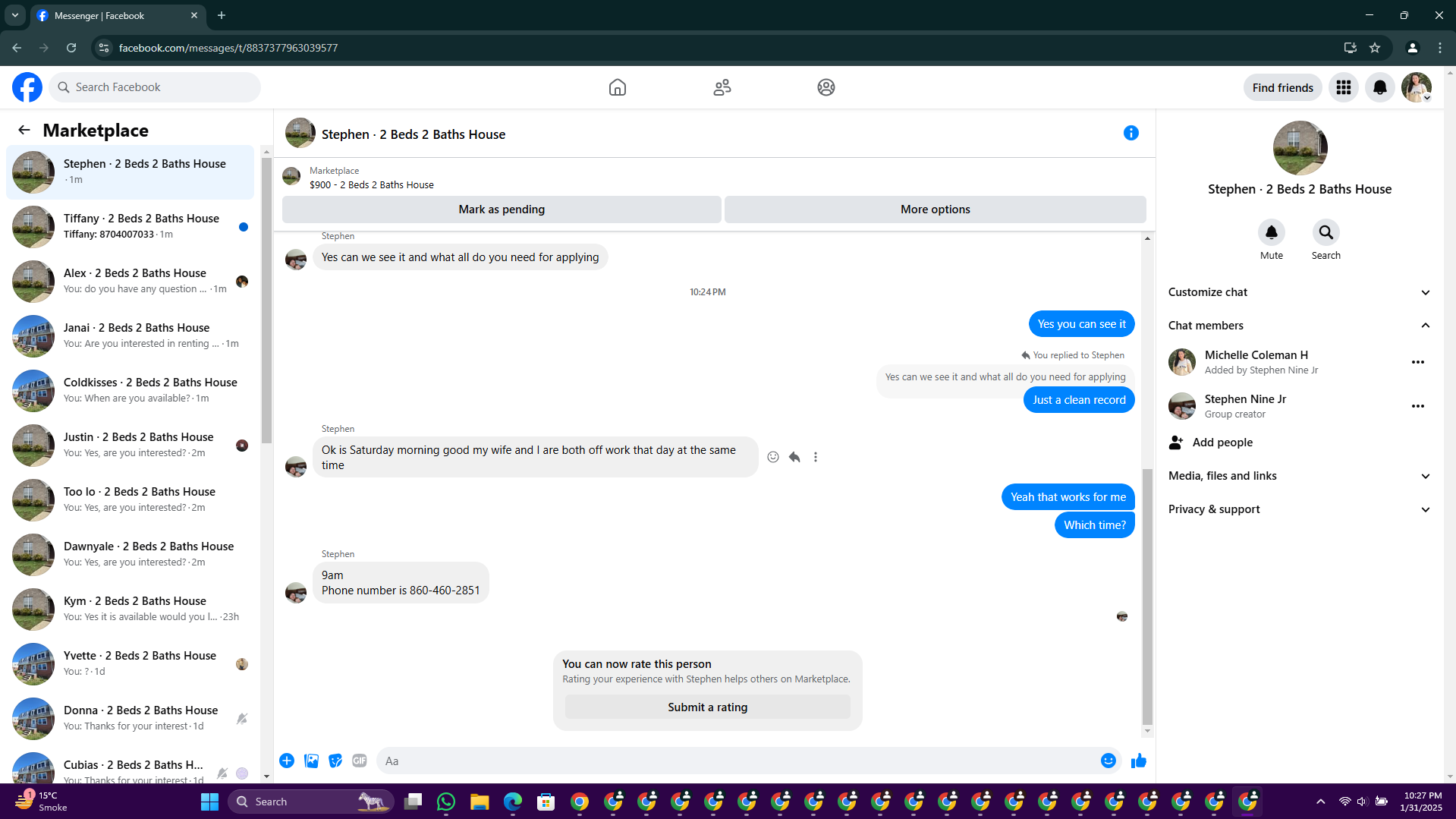Mute the Stephen conversation

point(1272,232)
